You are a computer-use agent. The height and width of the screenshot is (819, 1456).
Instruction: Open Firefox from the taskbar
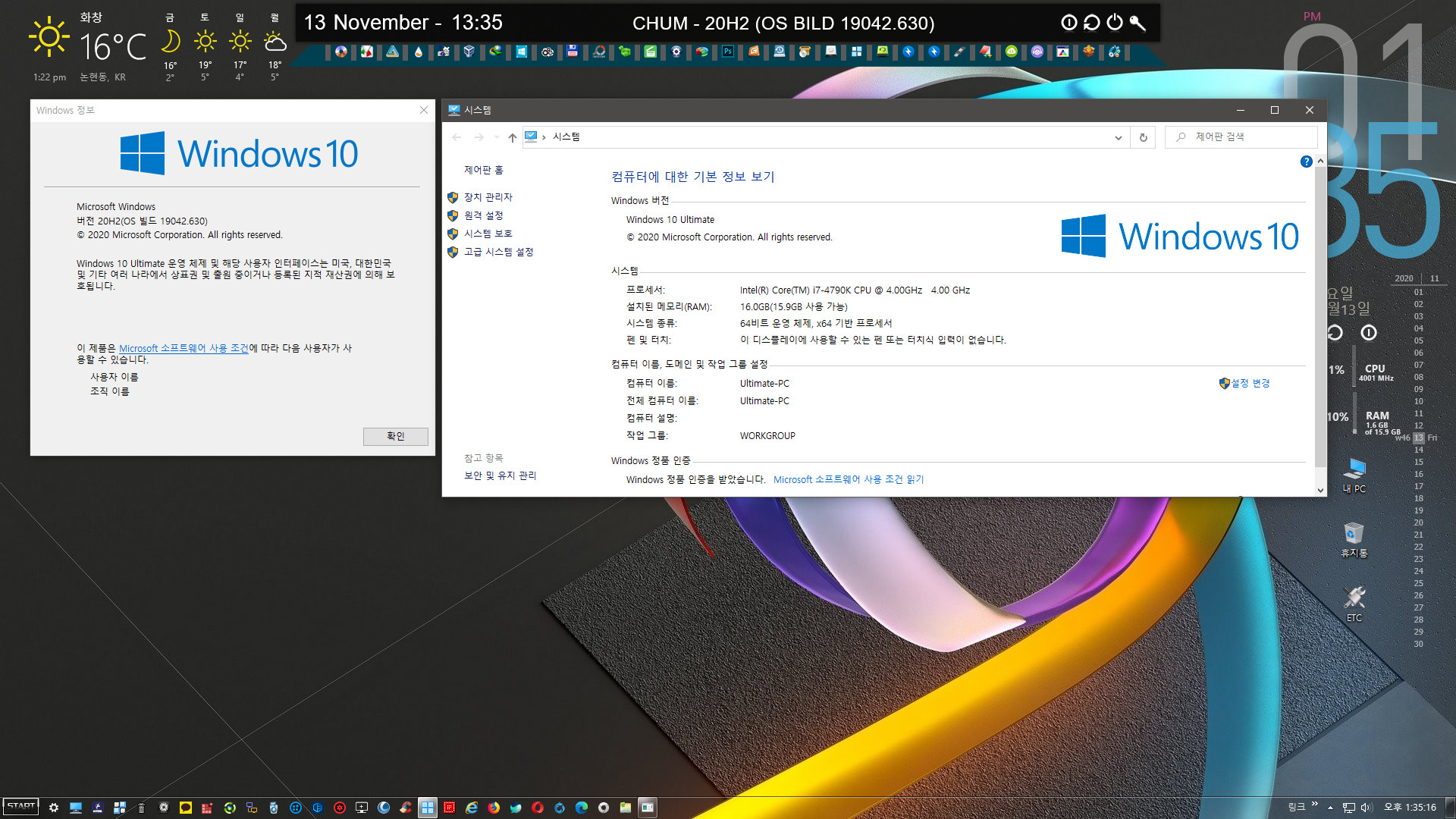click(x=494, y=808)
